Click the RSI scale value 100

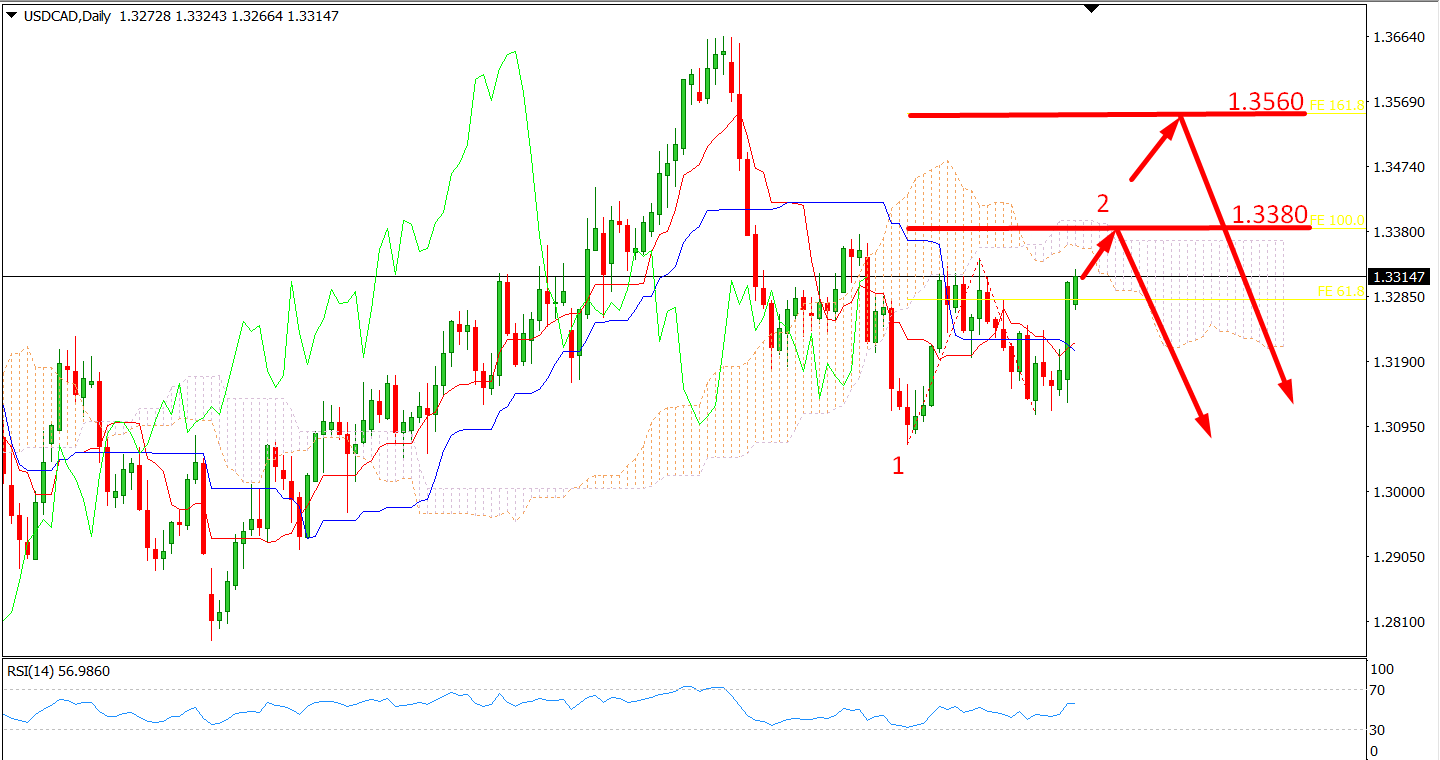[1380, 669]
